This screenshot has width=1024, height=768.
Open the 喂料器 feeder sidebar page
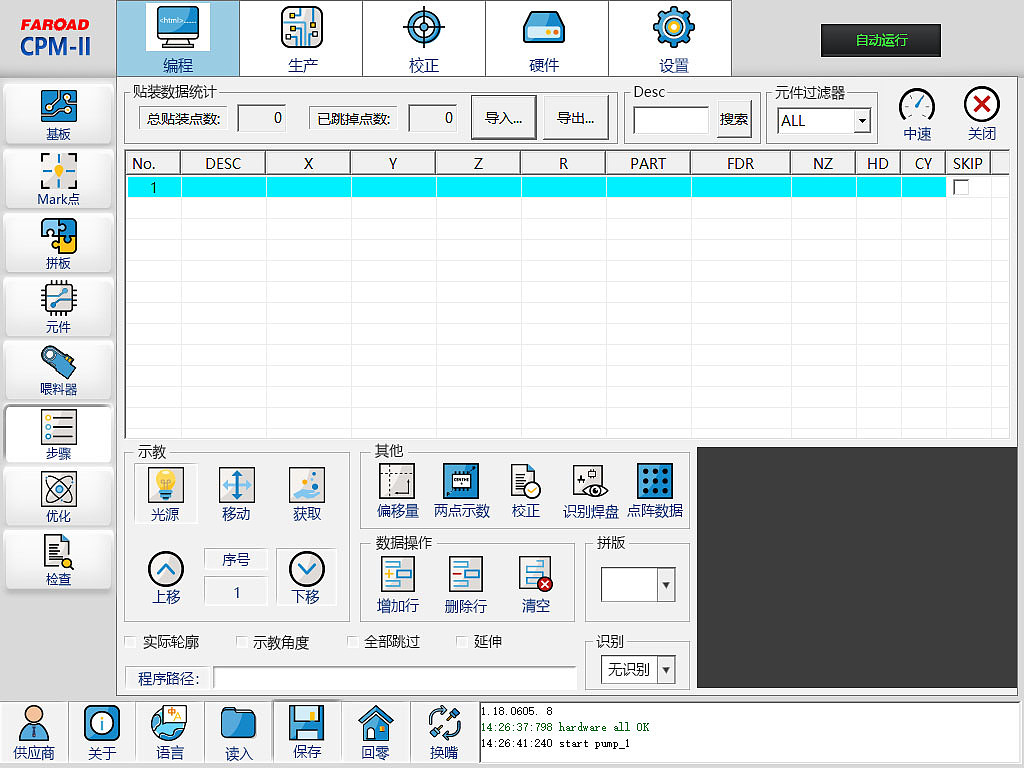(58, 370)
